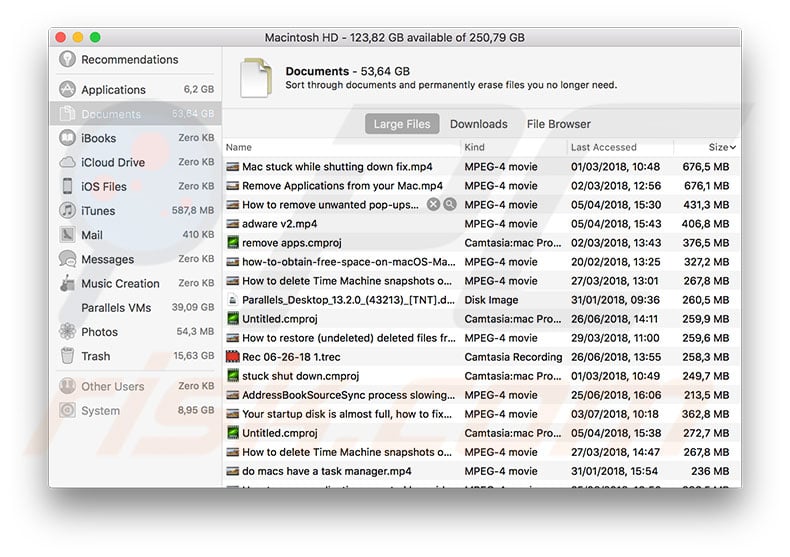Click the iBooks sidebar icon

click(67, 138)
